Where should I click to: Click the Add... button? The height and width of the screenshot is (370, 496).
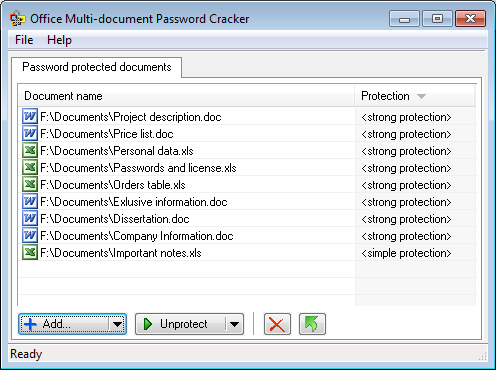click(64, 324)
